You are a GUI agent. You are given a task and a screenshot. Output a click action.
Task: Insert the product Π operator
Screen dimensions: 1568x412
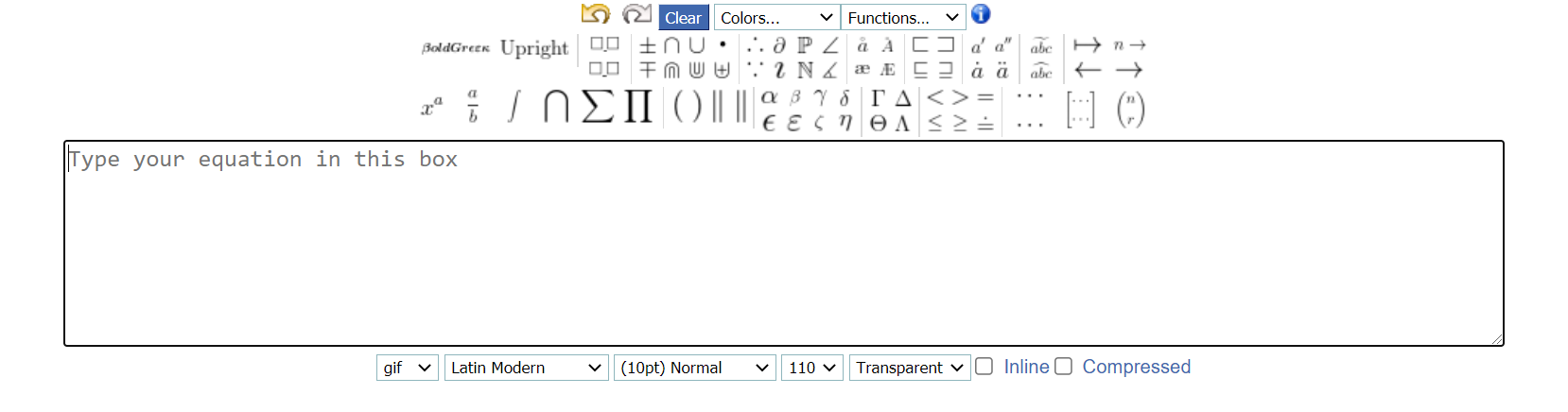pos(638,106)
